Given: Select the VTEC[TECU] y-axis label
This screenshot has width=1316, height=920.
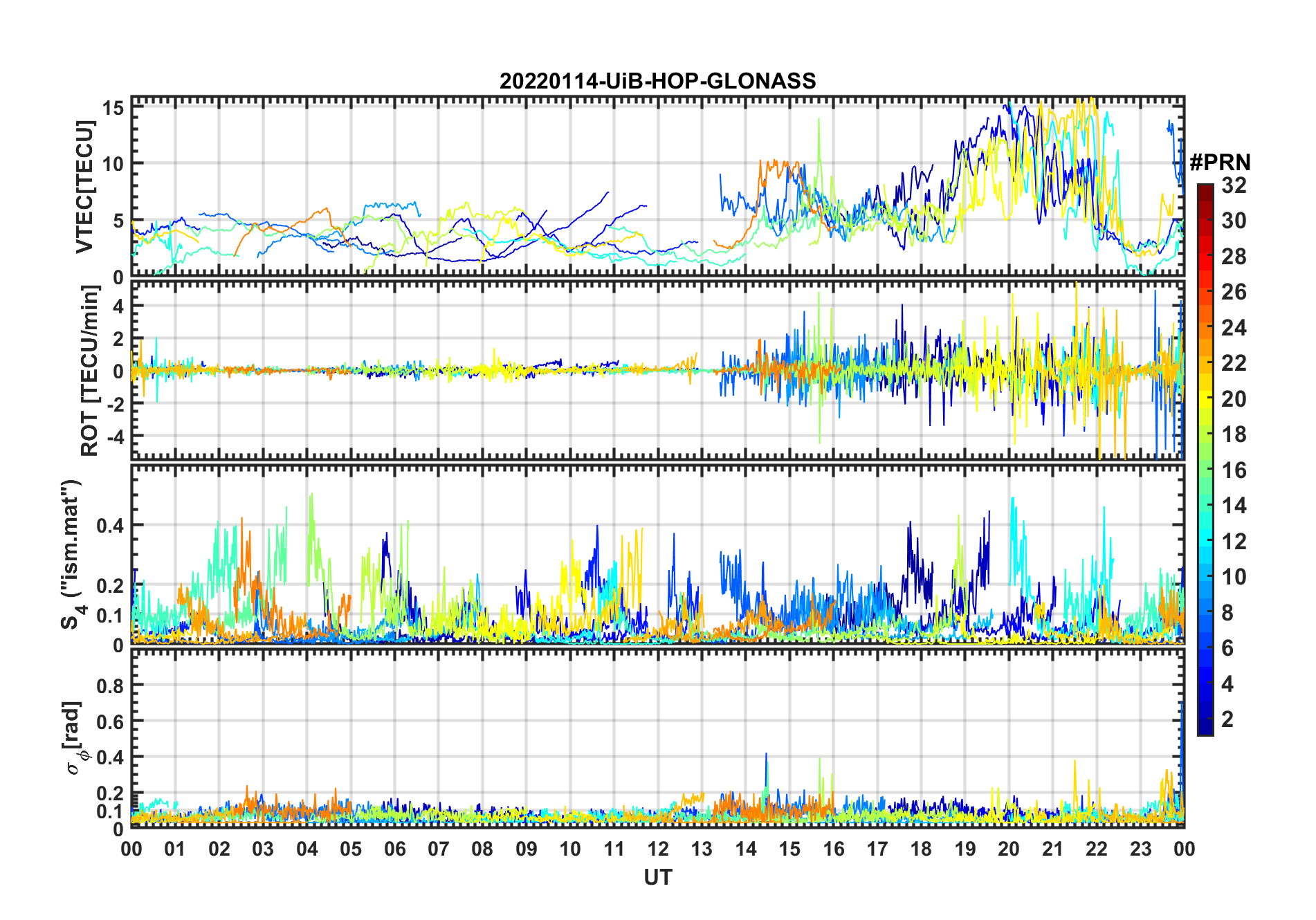Looking at the screenshot, I should [84, 187].
